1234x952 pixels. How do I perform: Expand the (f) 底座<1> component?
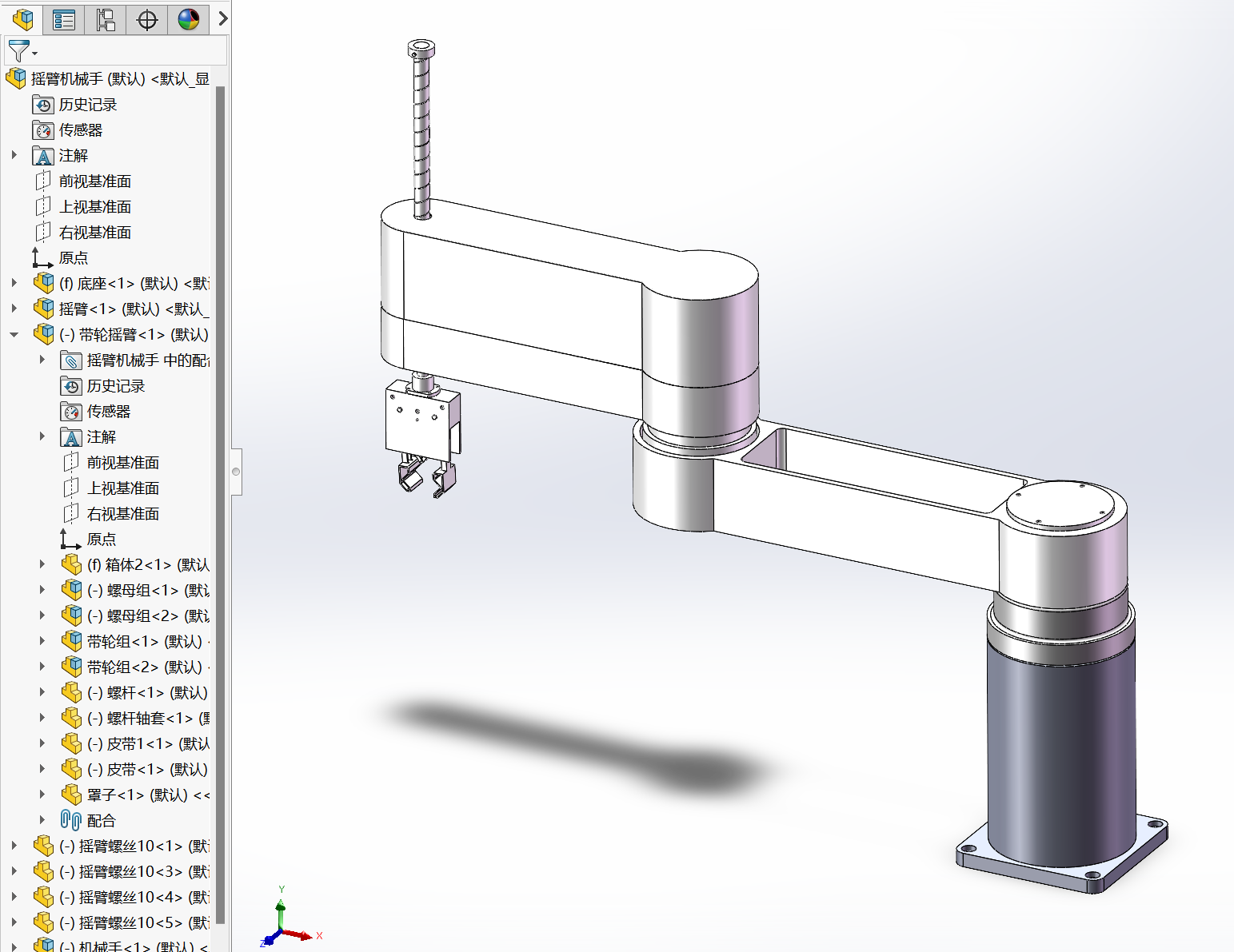tap(14, 284)
